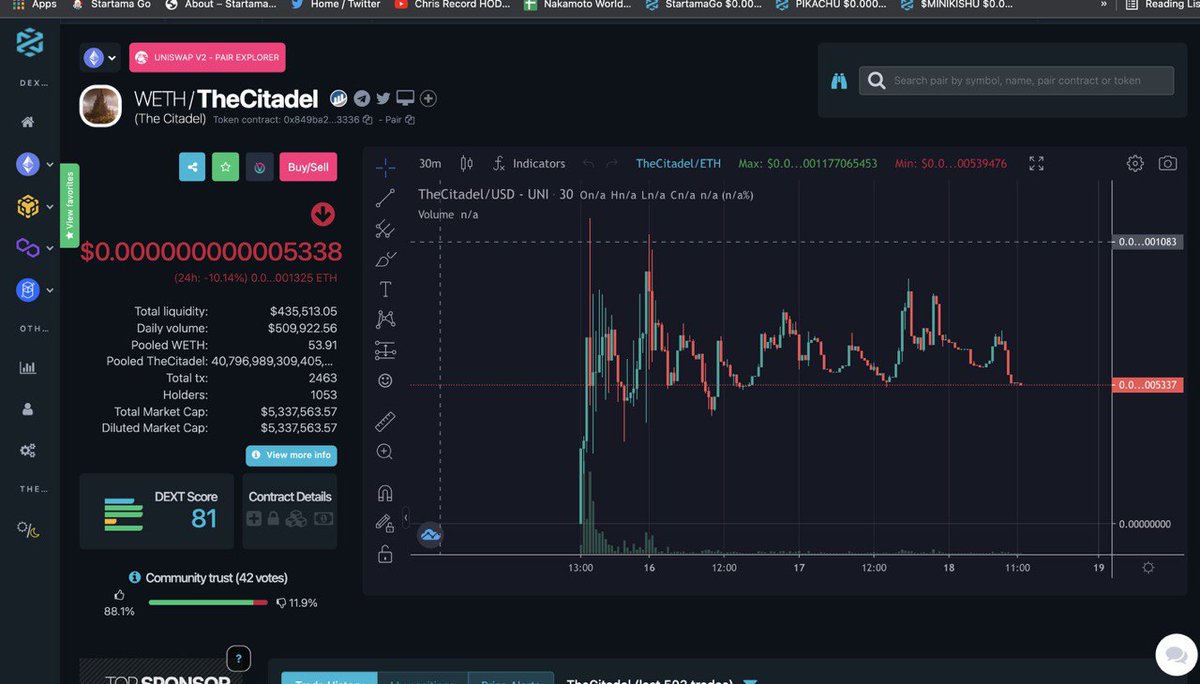
Task: Toggle magnet mode on chart
Action: coord(385,493)
